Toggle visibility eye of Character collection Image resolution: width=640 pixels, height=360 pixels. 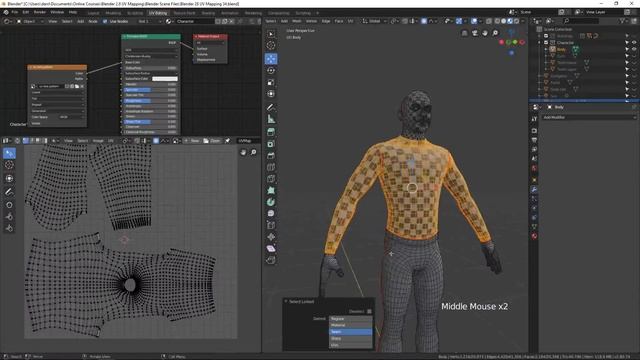pyautogui.click(x=634, y=42)
